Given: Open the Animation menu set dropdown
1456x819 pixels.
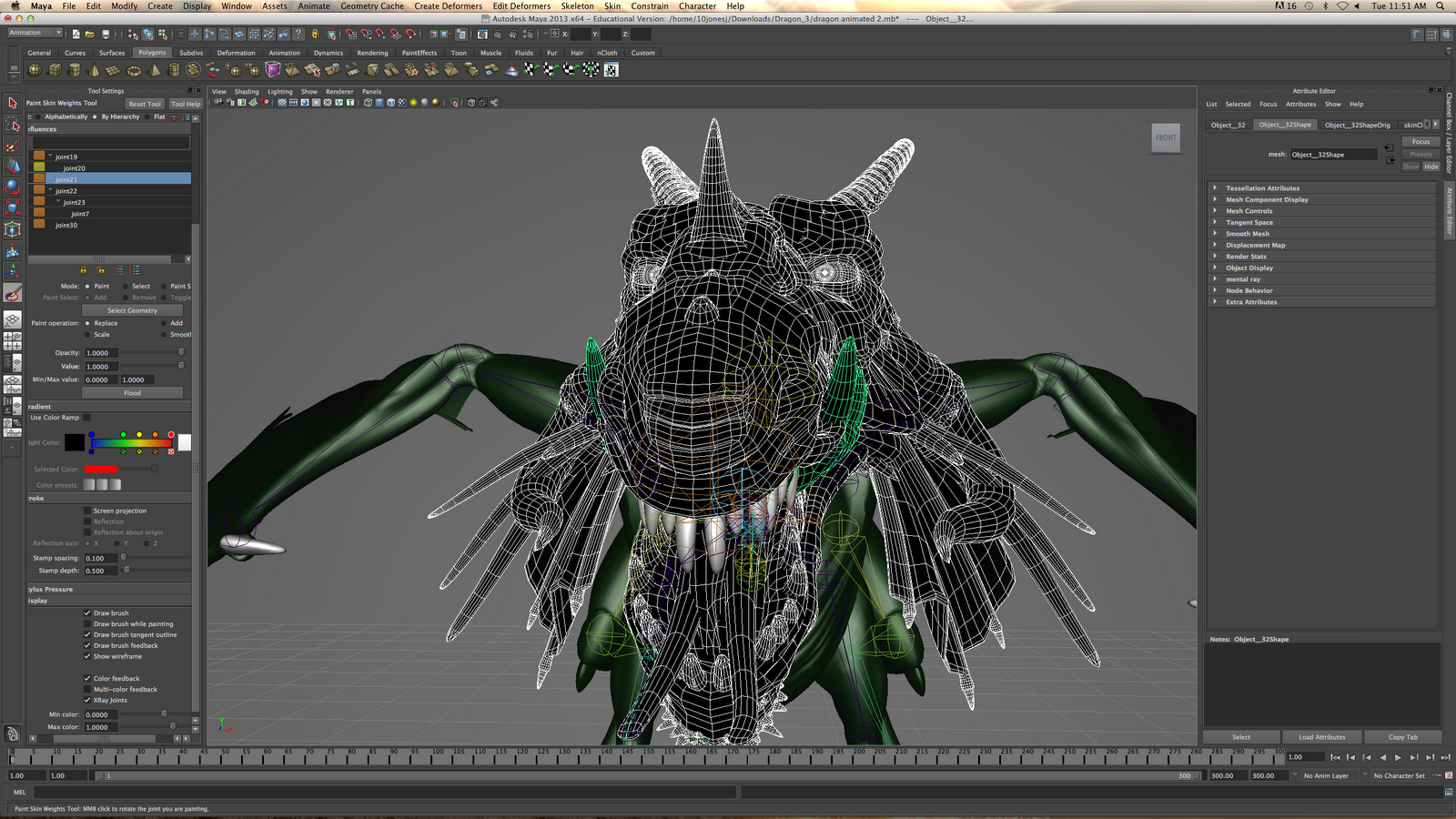Looking at the screenshot, I should pyautogui.click(x=35, y=33).
